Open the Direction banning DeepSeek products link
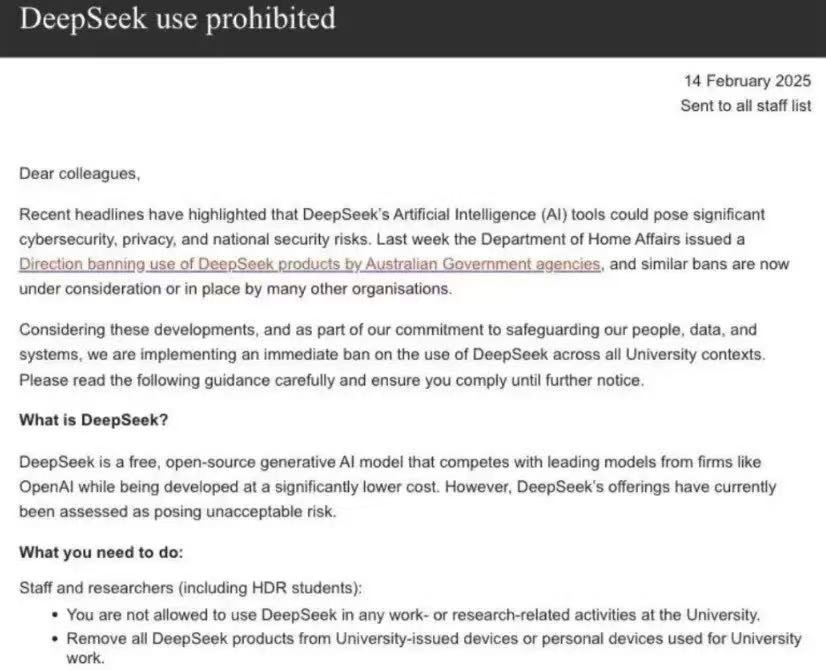This screenshot has height=670, width=826. click(310, 264)
